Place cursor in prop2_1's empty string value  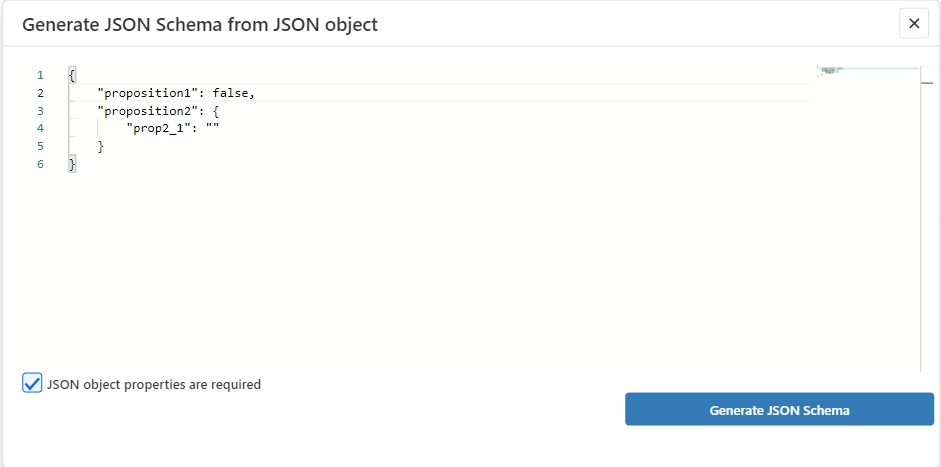coord(212,128)
